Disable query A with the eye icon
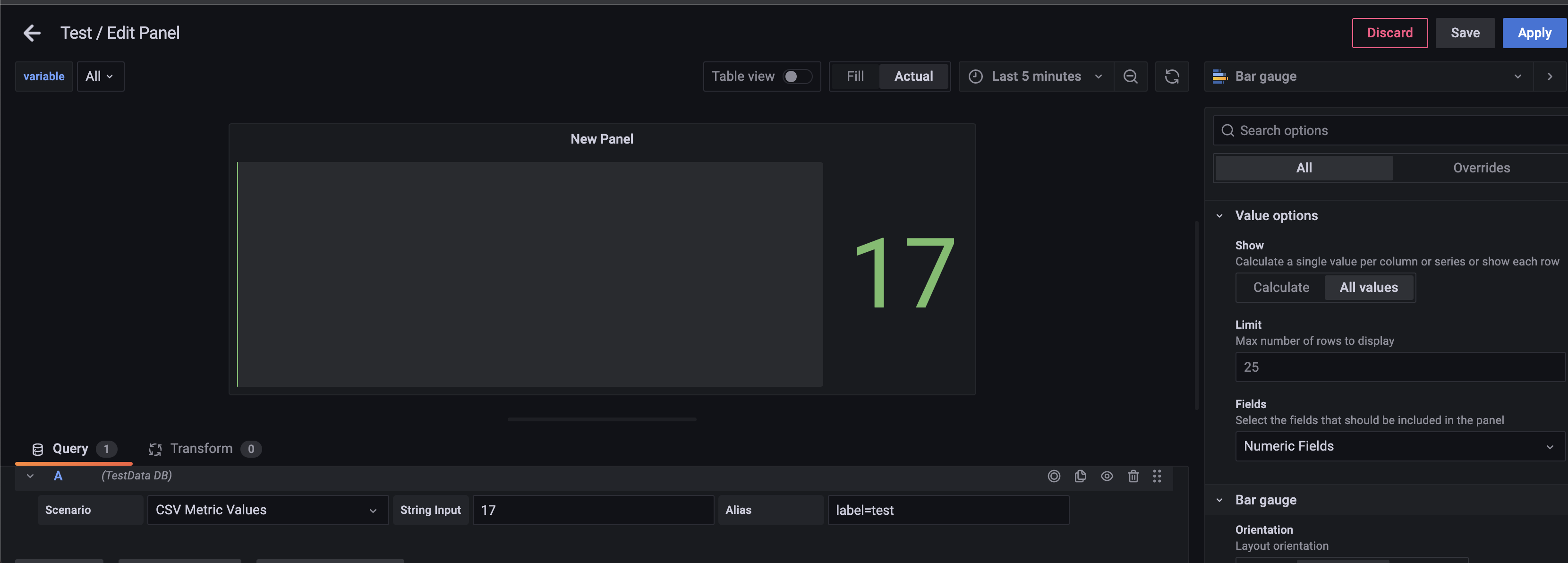The image size is (1568, 563). coord(1107,477)
